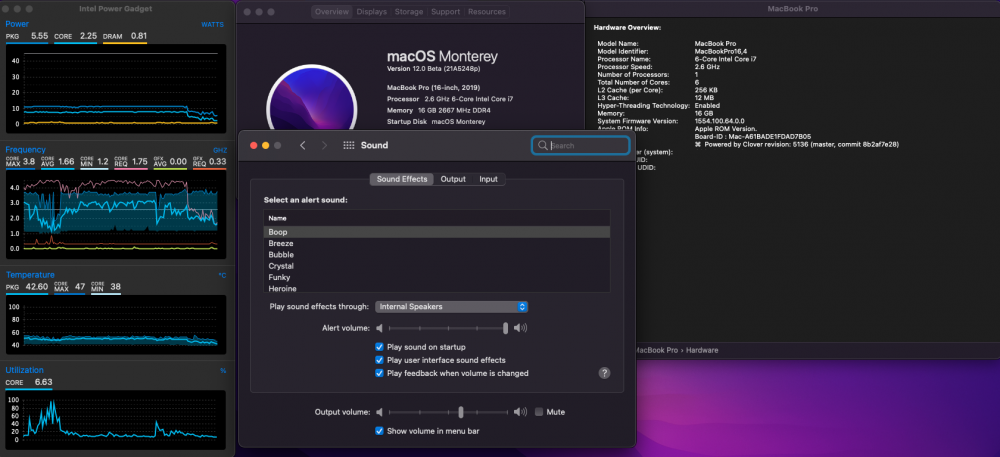
Task: Adjust the Alert volume slider
Action: (448, 328)
